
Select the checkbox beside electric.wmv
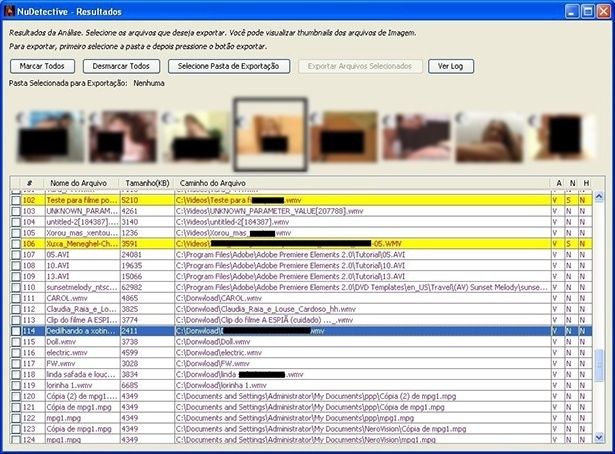pos(14,352)
